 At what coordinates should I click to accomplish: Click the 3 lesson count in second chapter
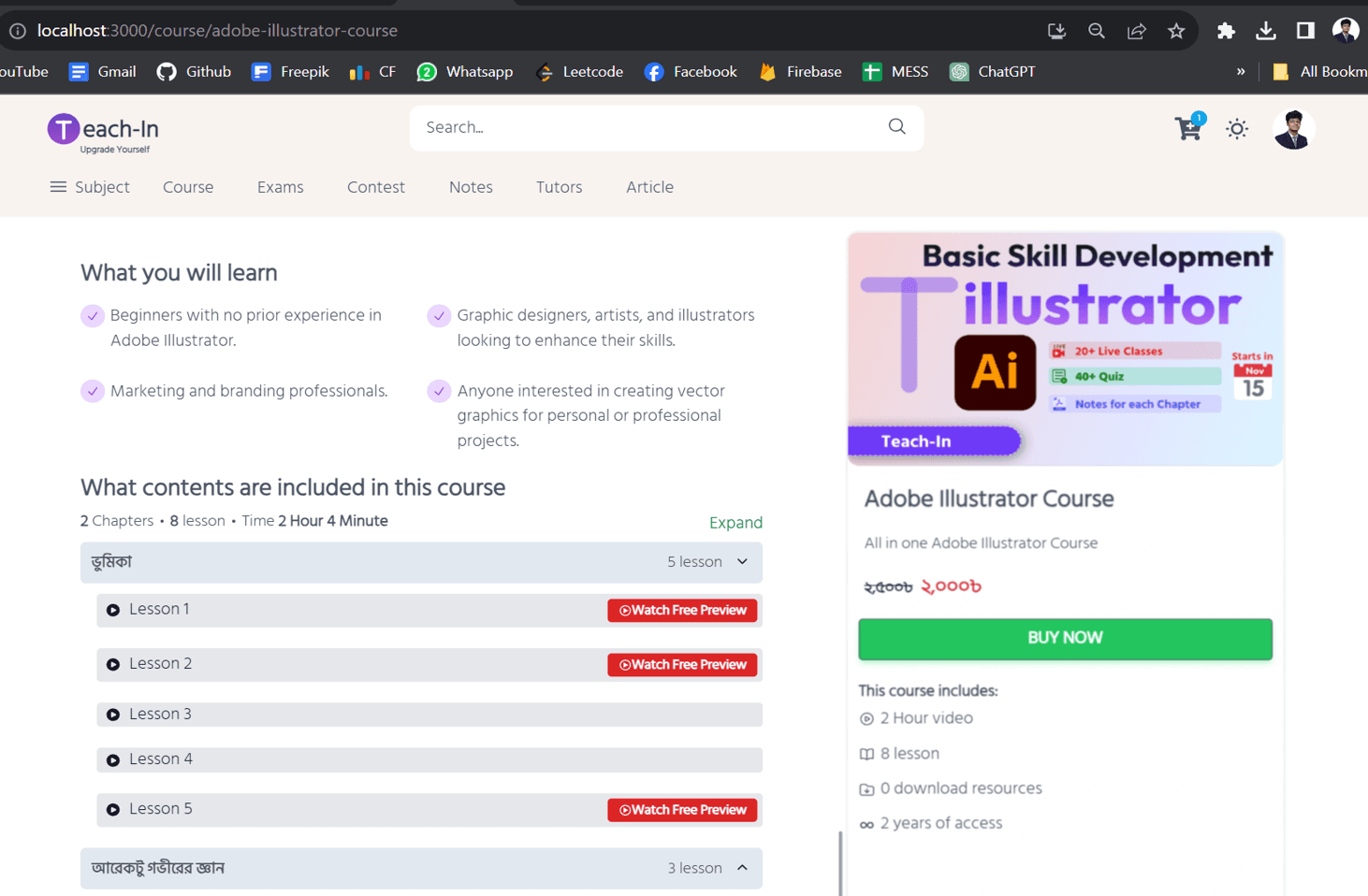[x=694, y=868]
